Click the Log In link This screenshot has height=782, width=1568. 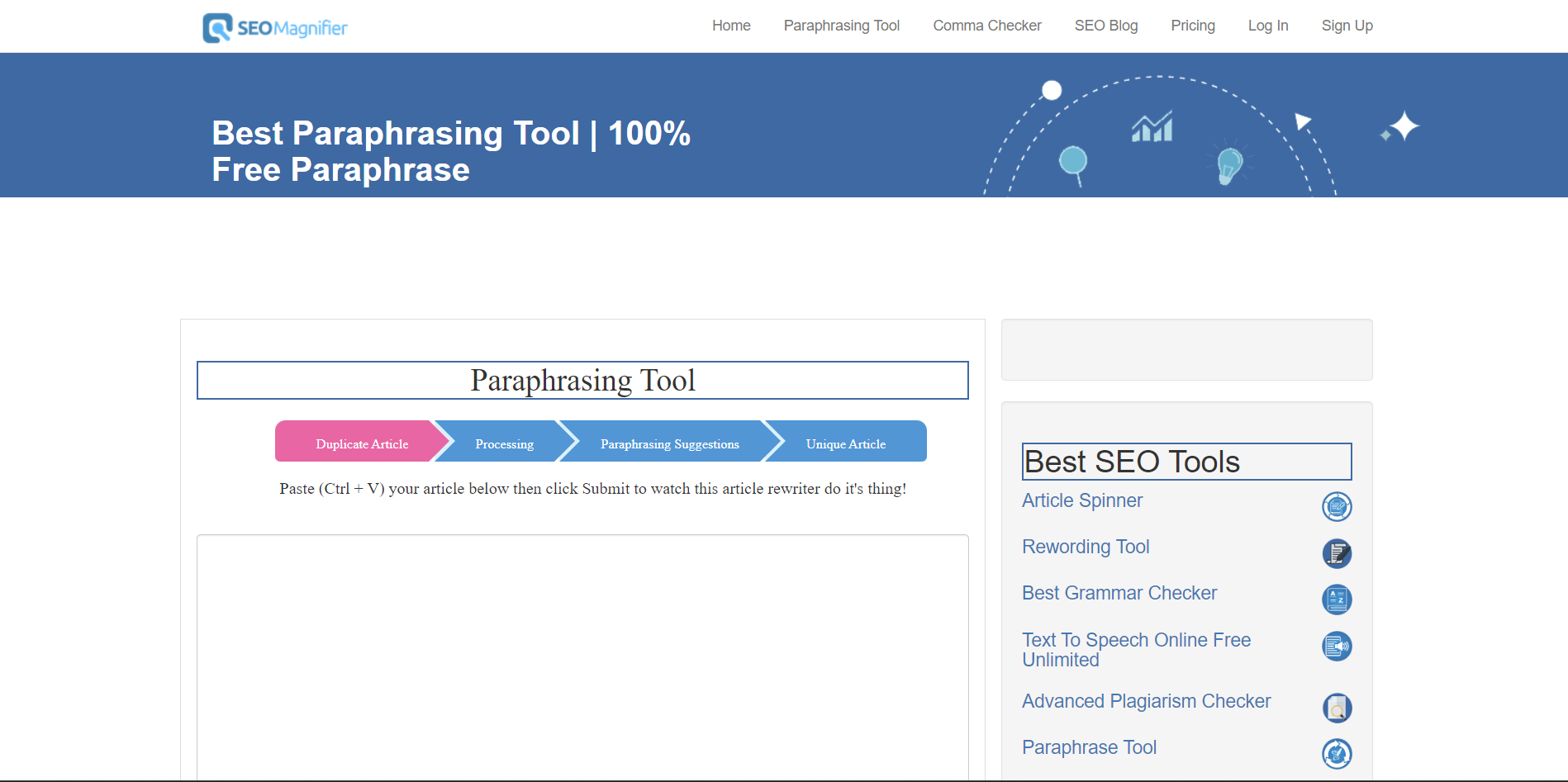coord(1267,26)
